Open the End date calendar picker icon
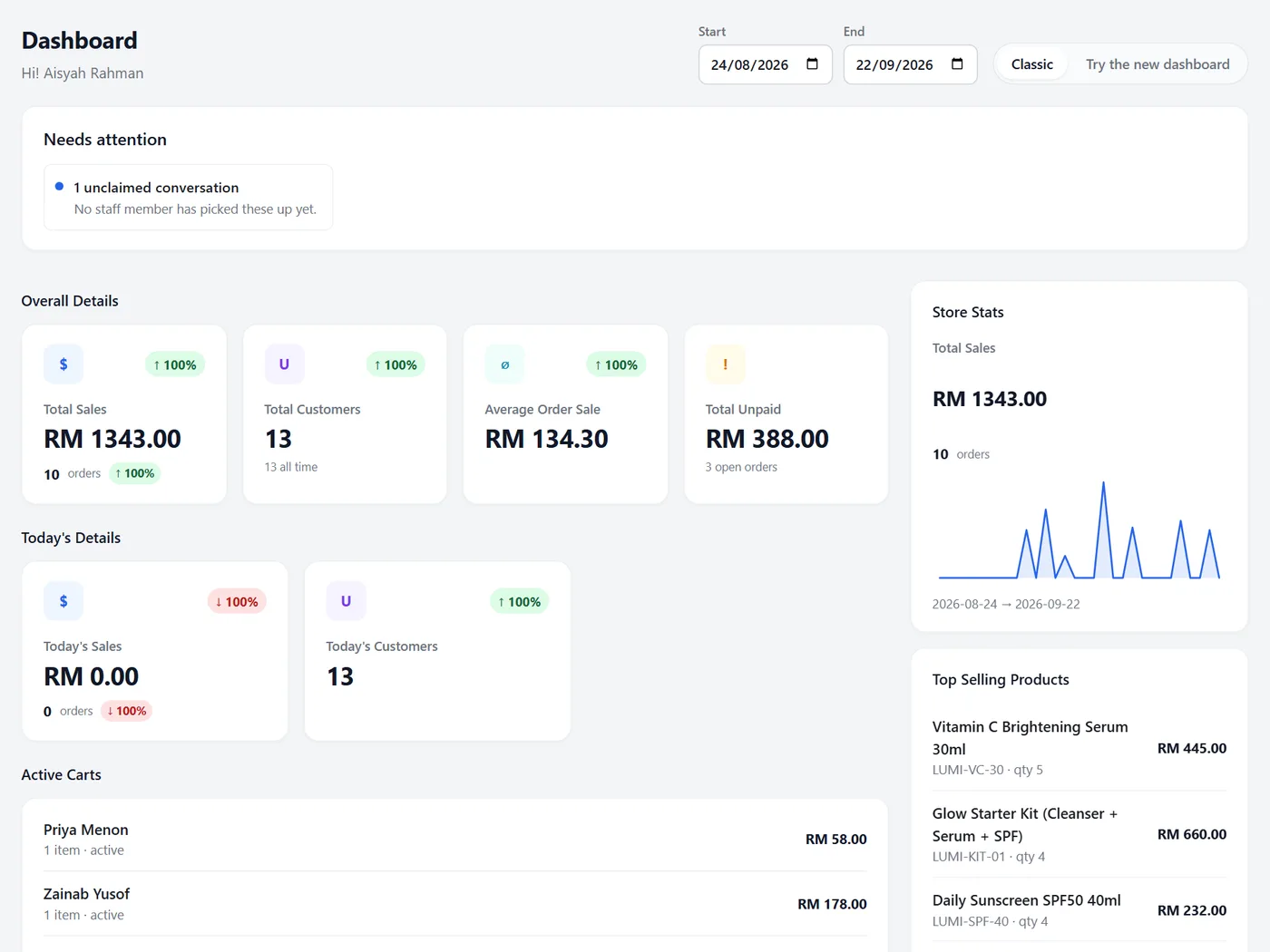1270x952 pixels. (957, 64)
